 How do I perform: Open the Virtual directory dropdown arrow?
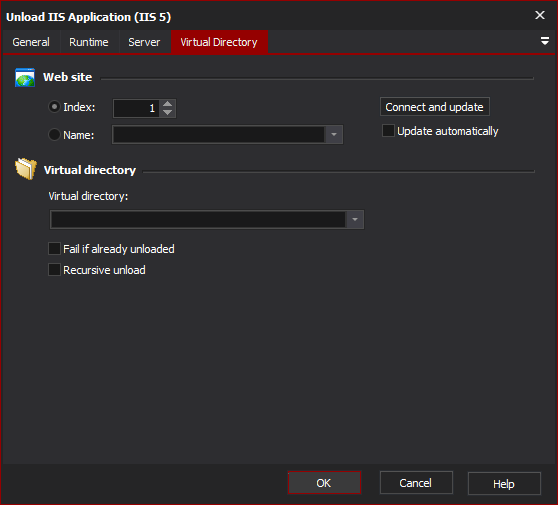click(354, 219)
